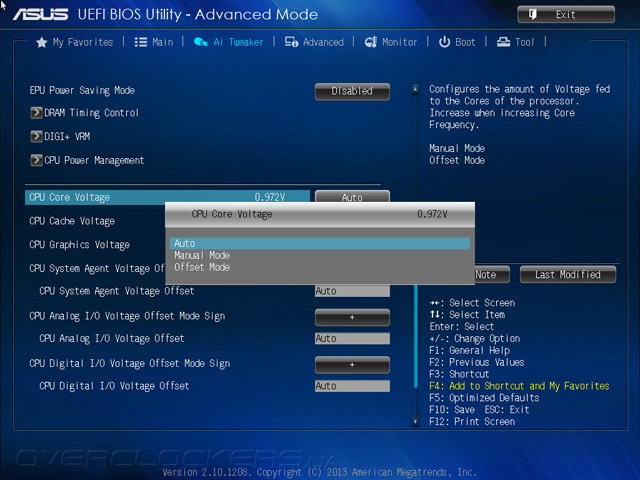
Task: Click the Advanced tab icon
Action: [x=291, y=42]
